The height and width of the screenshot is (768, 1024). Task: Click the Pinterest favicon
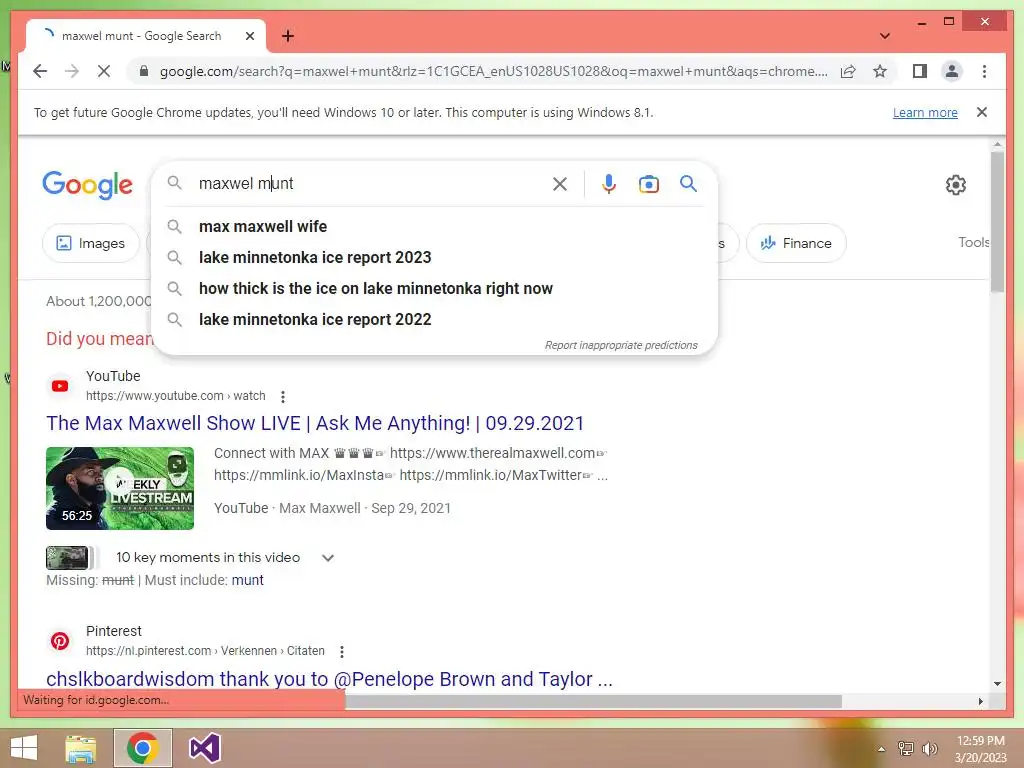coord(59,641)
